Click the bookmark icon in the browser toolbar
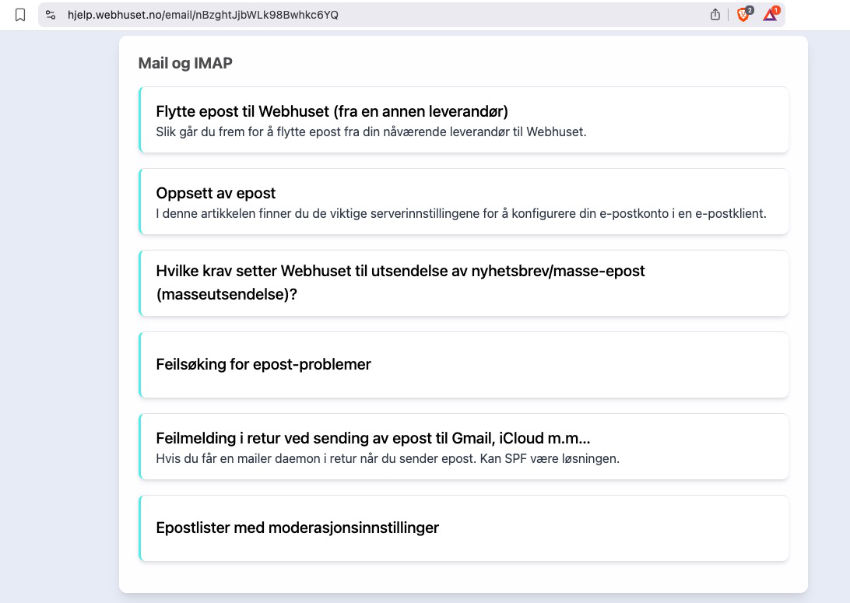 [20, 15]
